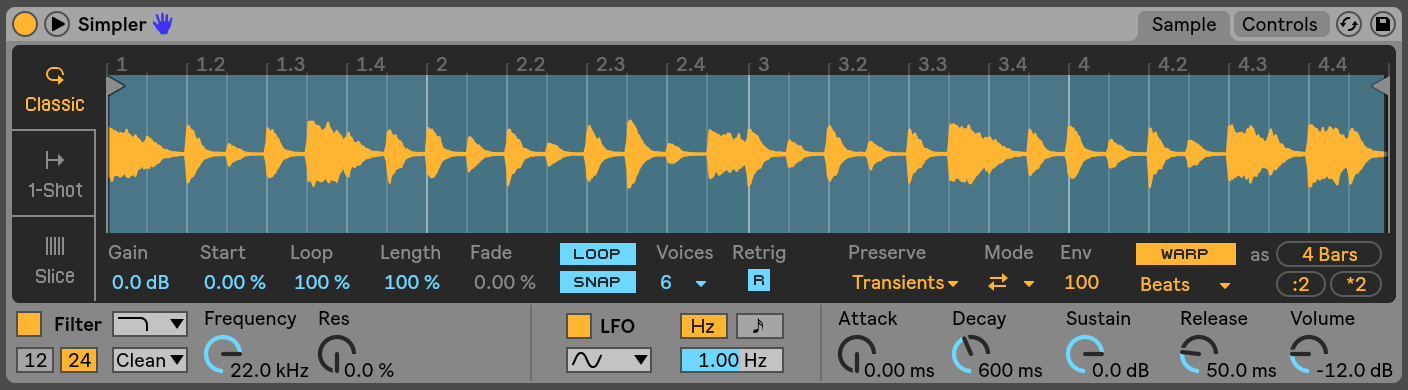Image resolution: width=1408 pixels, height=390 pixels.
Task: Save the preset with the disk icon
Action: point(1382,24)
